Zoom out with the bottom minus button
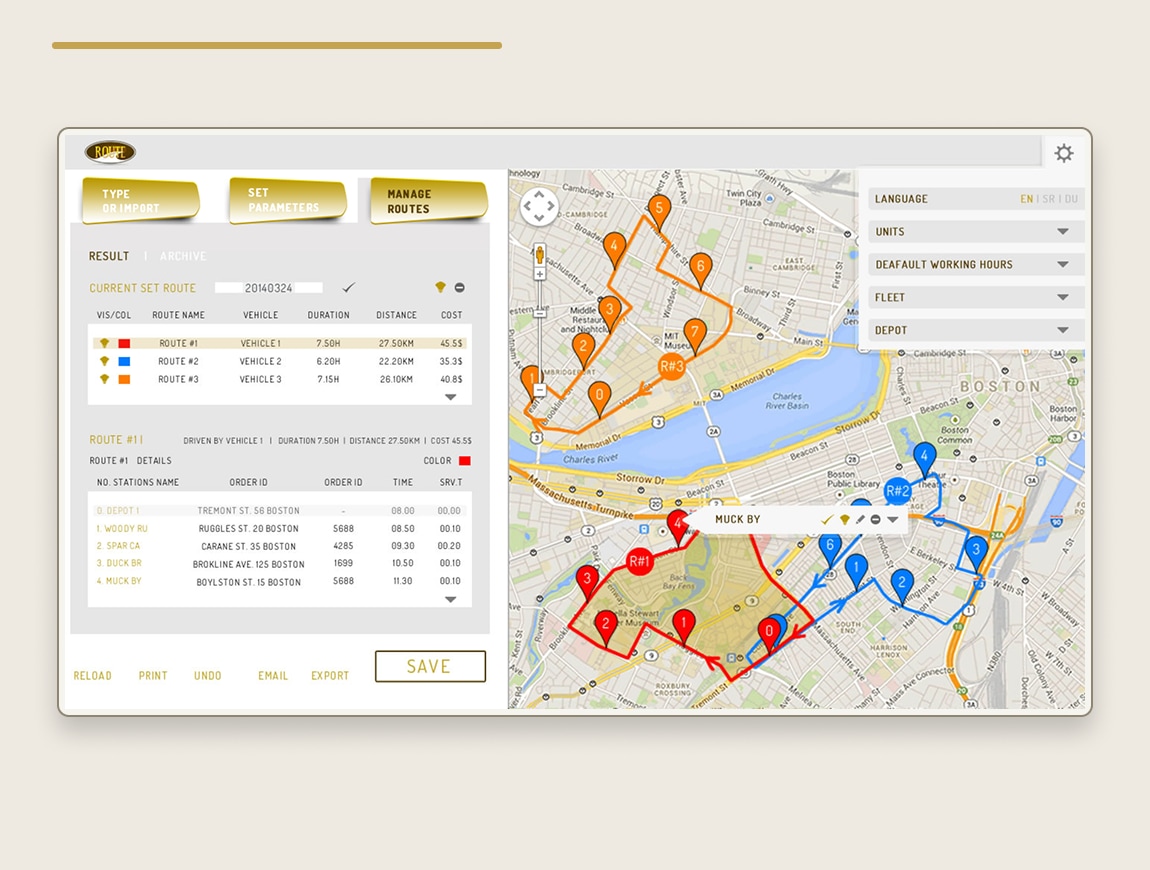 point(540,390)
